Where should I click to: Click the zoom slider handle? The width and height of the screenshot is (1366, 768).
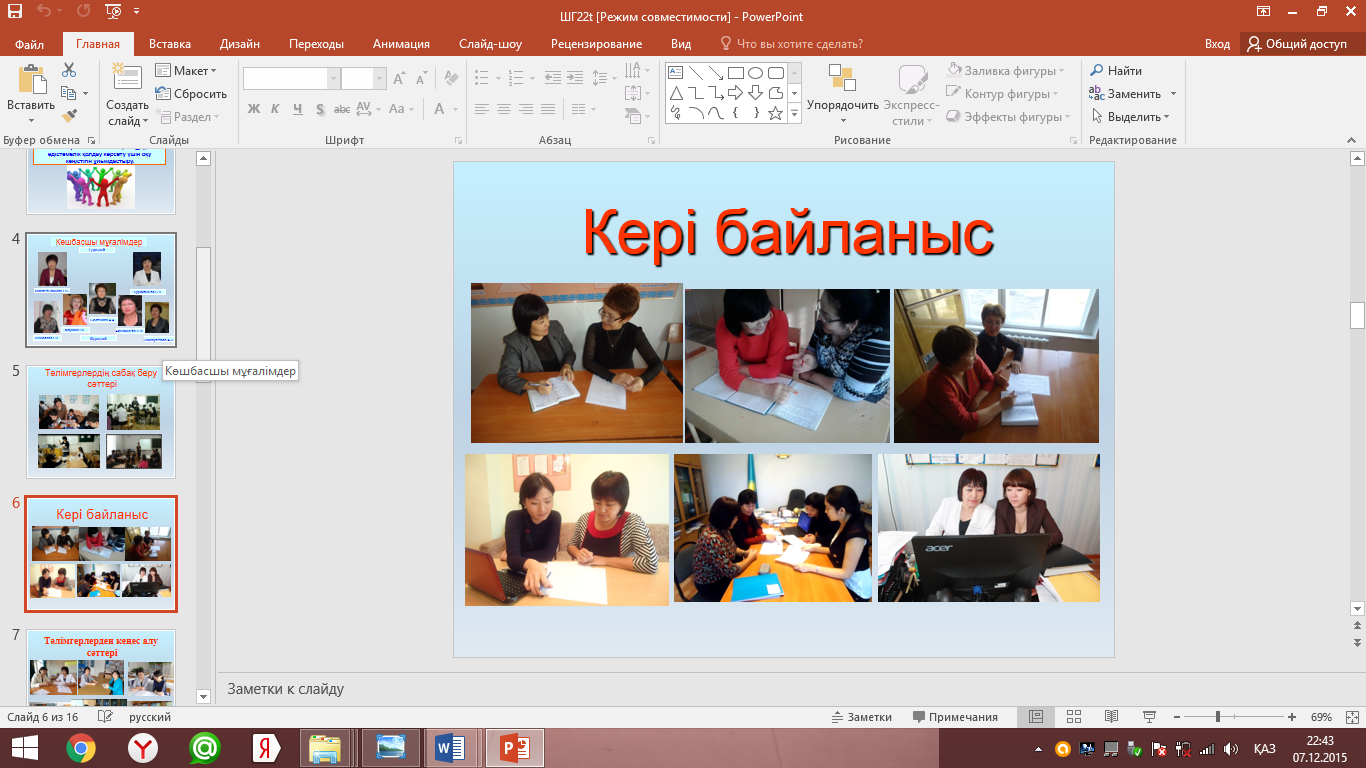(1217, 717)
